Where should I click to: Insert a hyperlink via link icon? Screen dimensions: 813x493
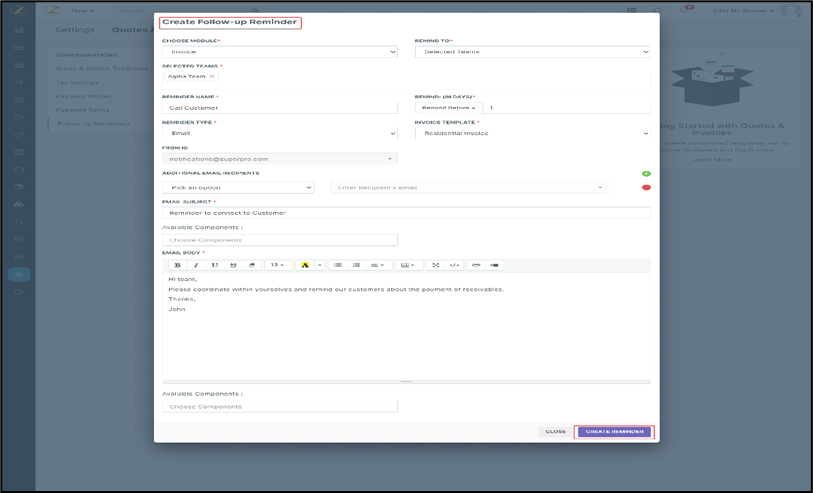[x=476, y=265]
